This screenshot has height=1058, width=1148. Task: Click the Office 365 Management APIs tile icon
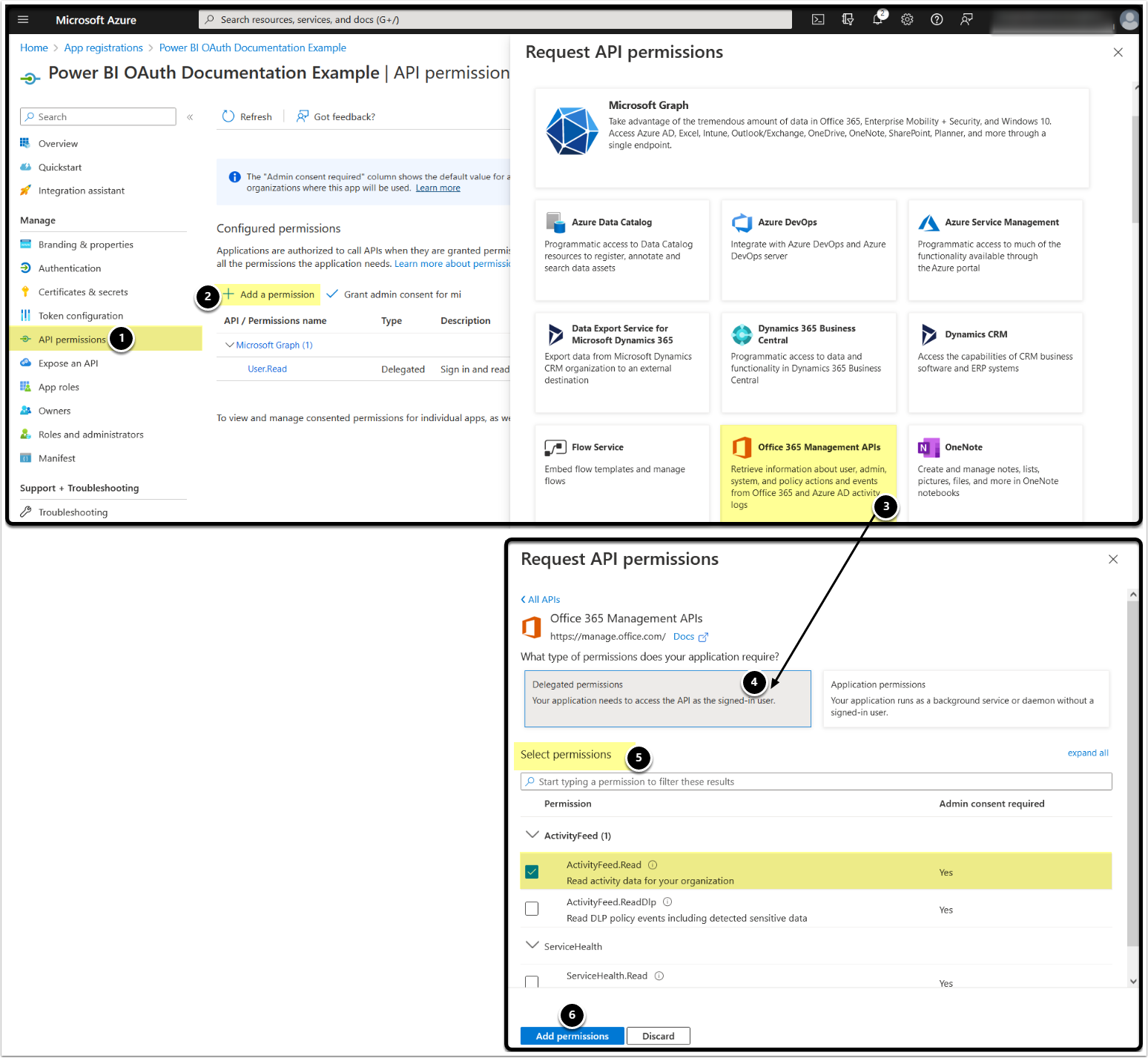742,447
